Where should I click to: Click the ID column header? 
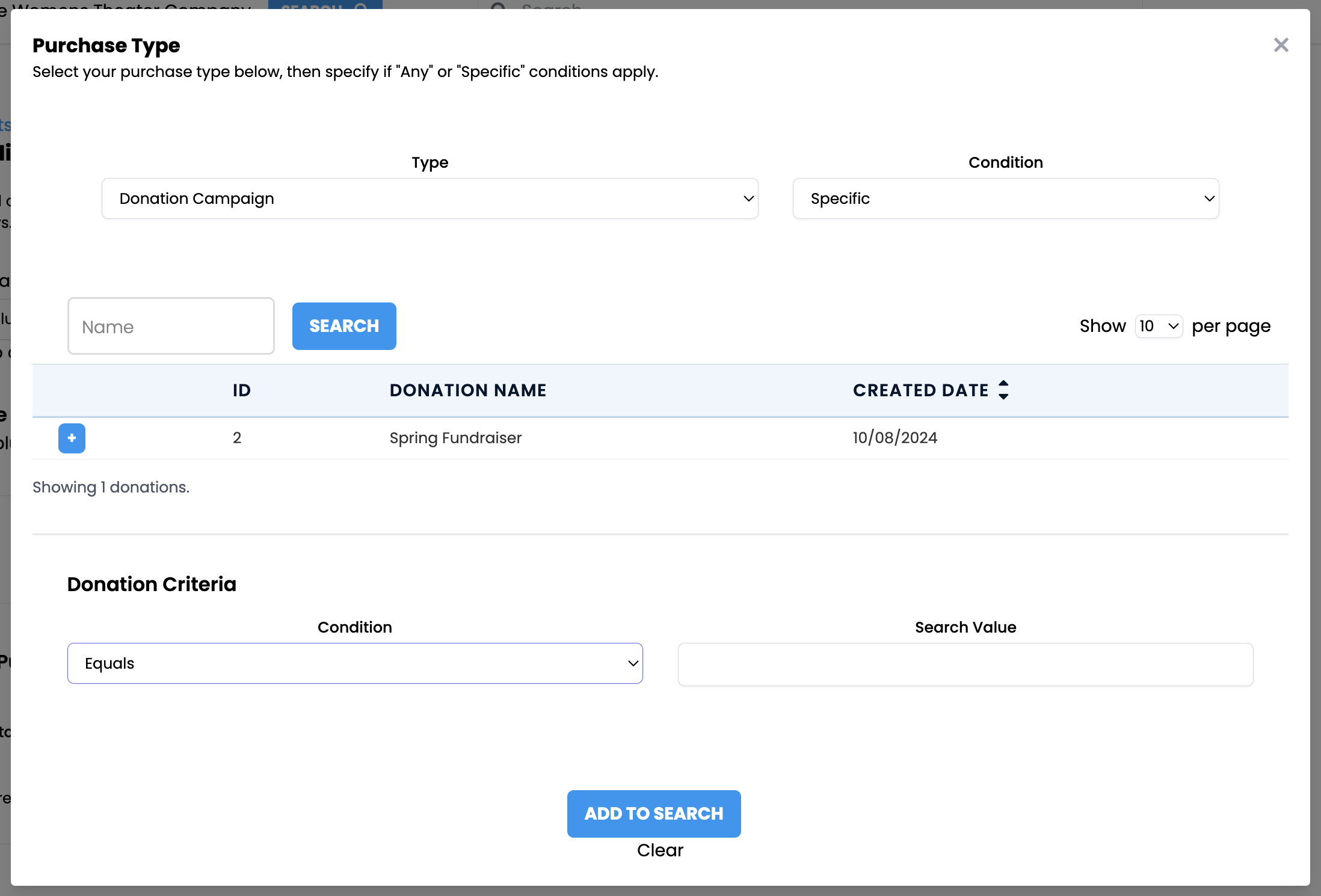(x=241, y=390)
